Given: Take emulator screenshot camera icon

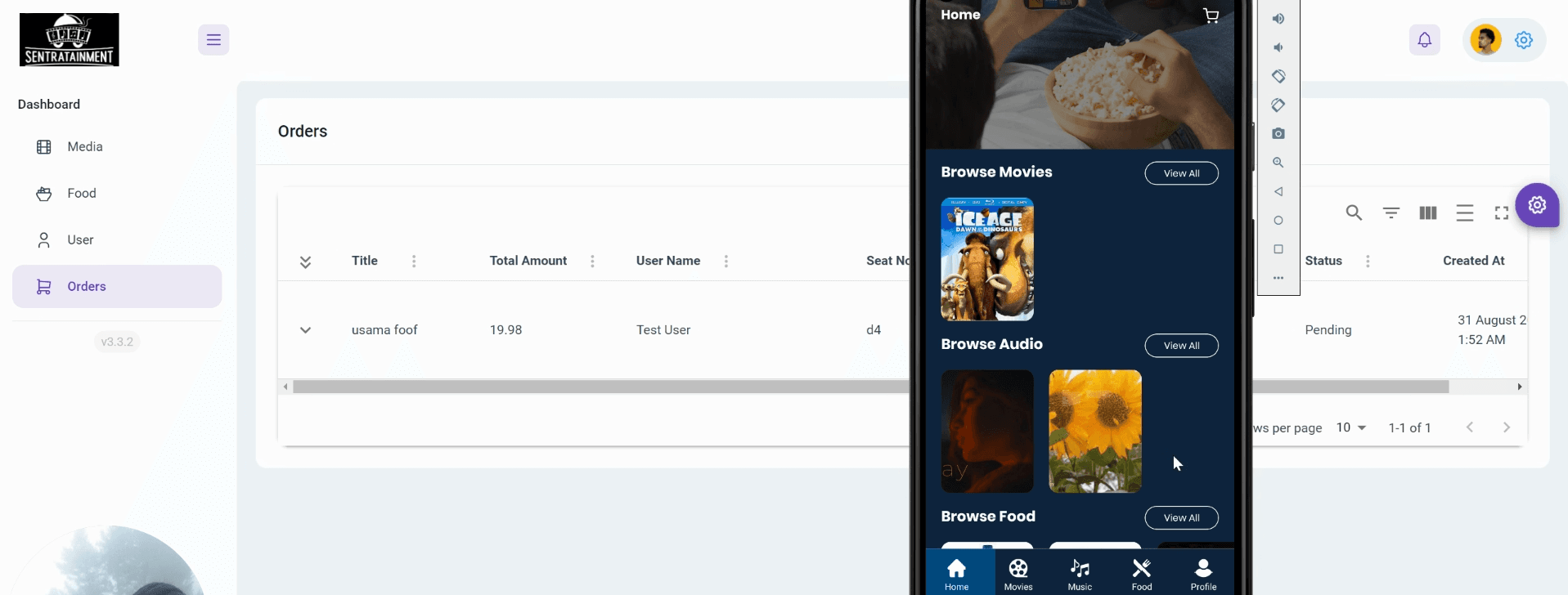Looking at the screenshot, I should pos(1278,133).
